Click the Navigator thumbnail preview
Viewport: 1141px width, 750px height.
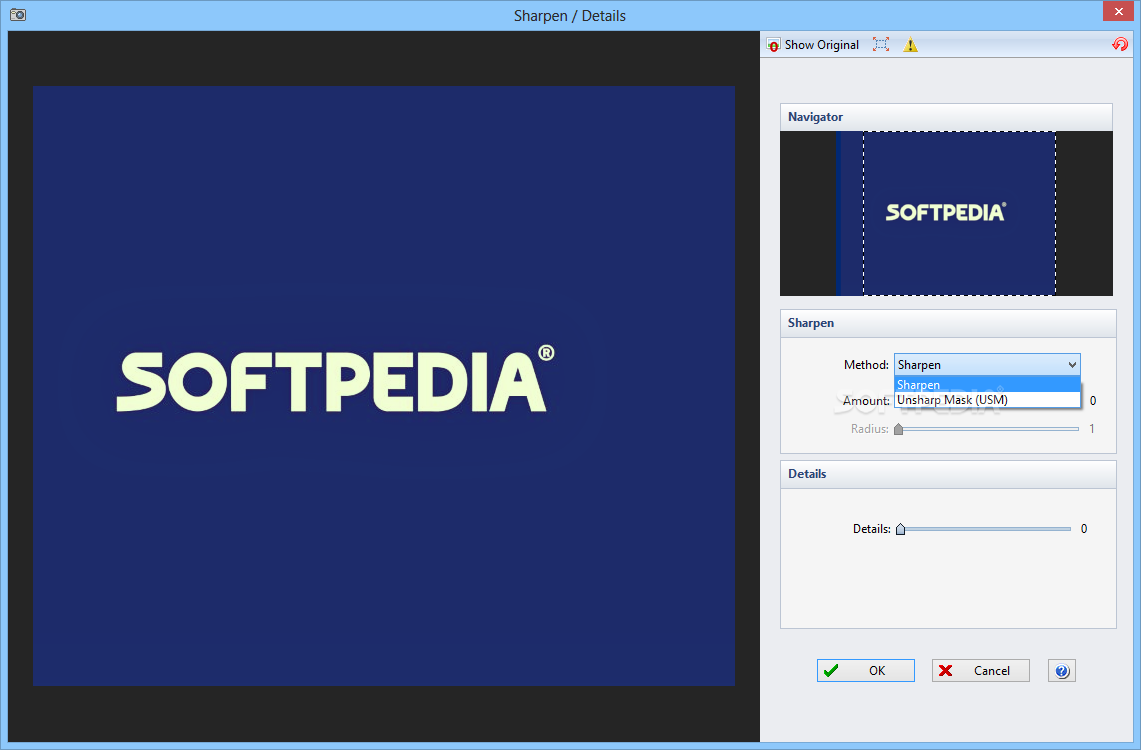[x=946, y=214]
